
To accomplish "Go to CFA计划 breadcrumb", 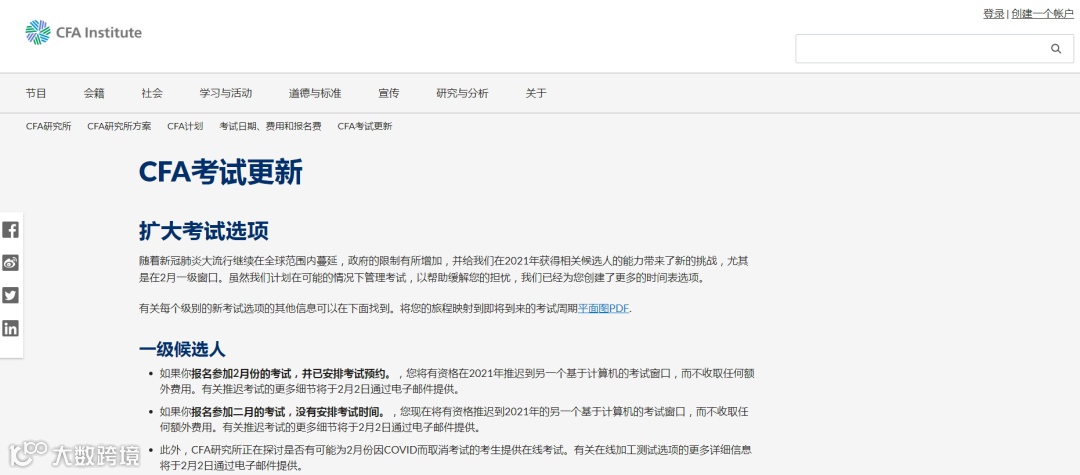I will 185,127.
